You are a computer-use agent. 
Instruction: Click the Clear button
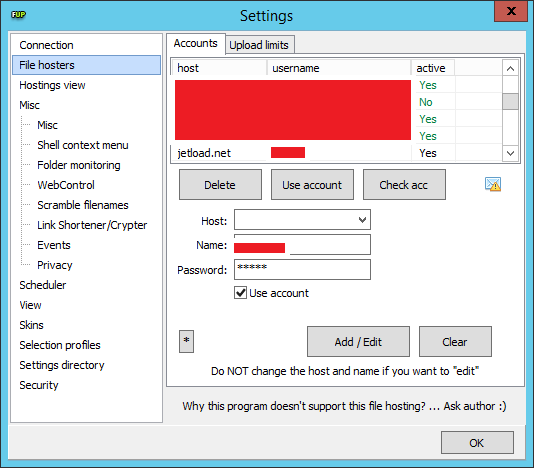[x=455, y=342]
